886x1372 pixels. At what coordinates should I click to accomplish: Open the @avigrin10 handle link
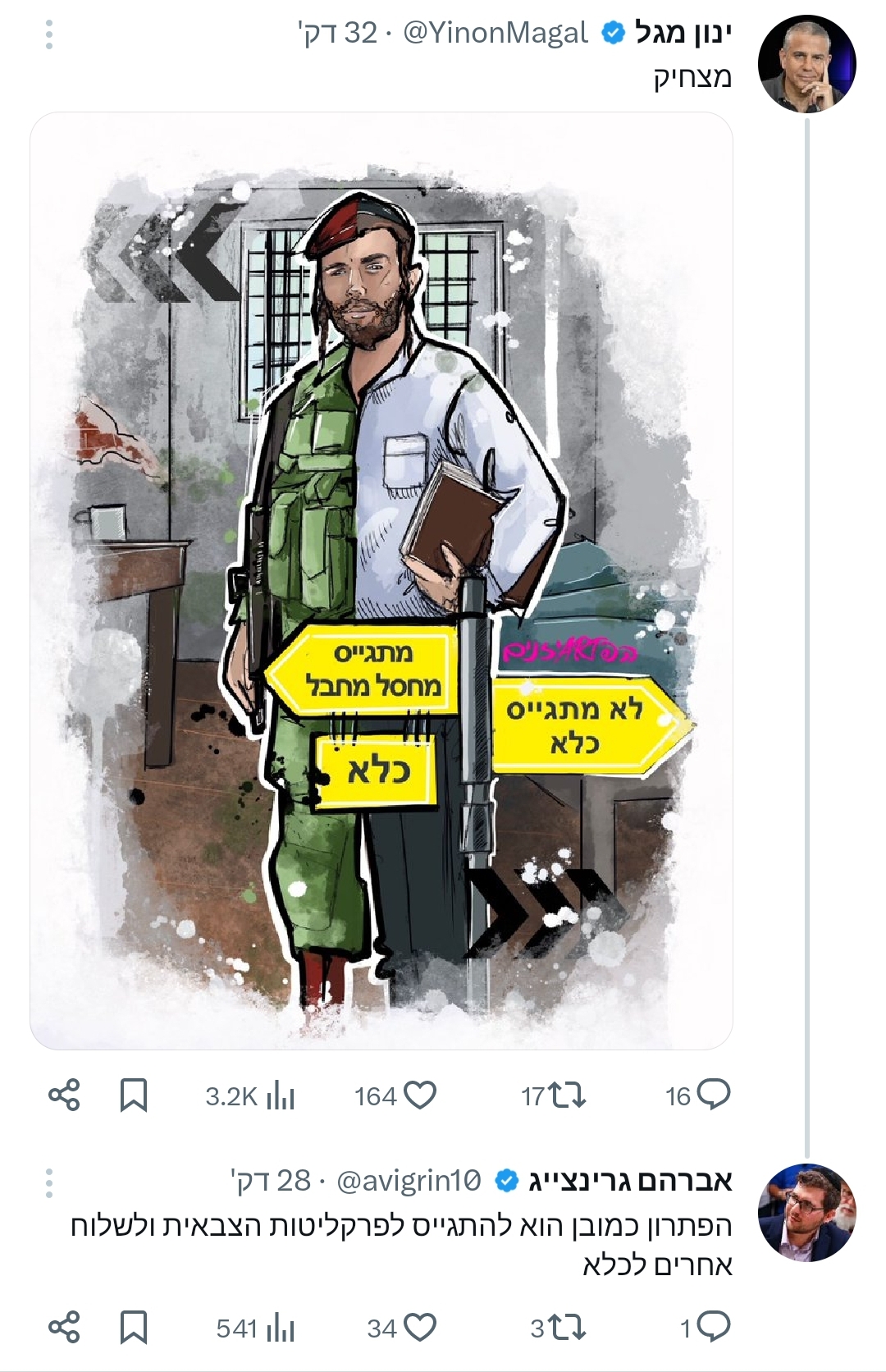pos(409,1182)
